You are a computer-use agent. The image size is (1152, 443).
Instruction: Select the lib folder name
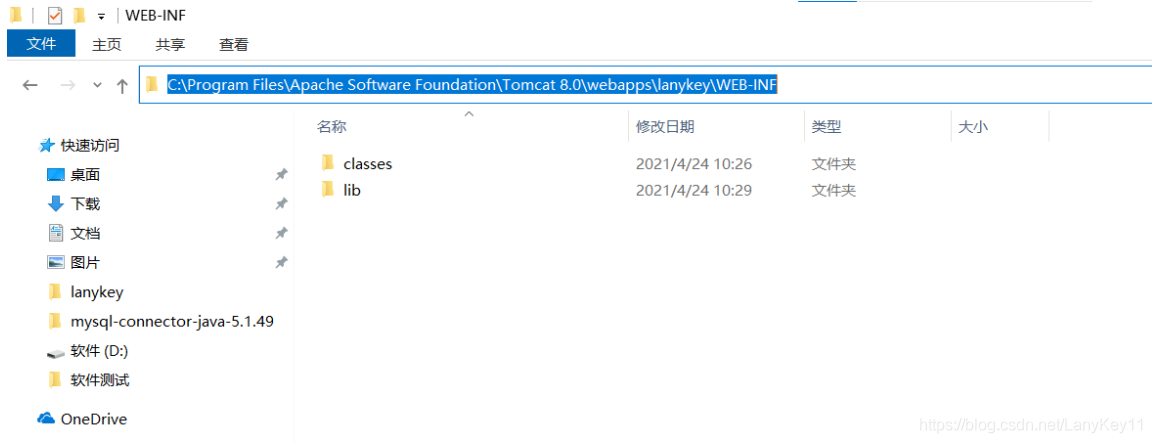click(x=352, y=190)
